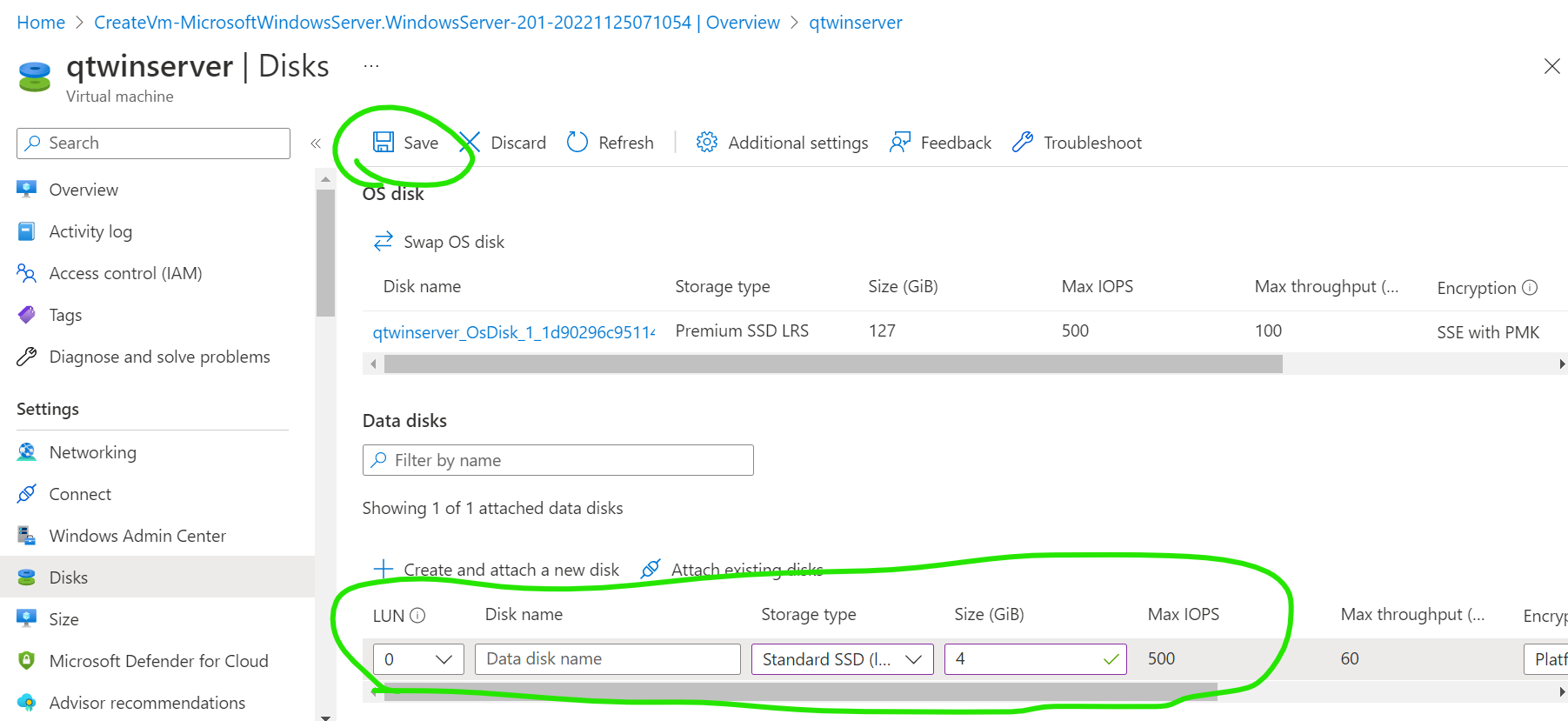The width and height of the screenshot is (1568, 721).
Task: Open the Storage type dropdown
Action: [843, 659]
